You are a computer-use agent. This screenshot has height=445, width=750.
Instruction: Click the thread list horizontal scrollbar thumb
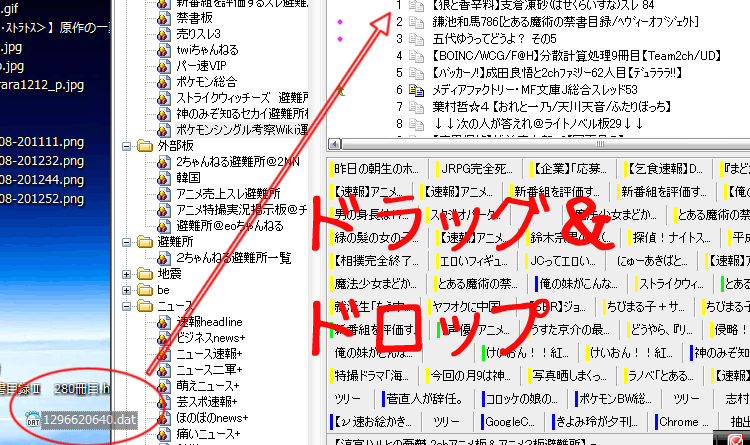pyautogui.click(x=598, y=144)
